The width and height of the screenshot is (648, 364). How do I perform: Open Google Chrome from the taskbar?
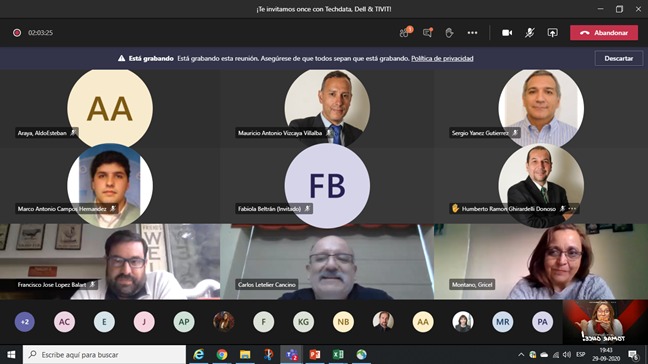pos(222,354)
